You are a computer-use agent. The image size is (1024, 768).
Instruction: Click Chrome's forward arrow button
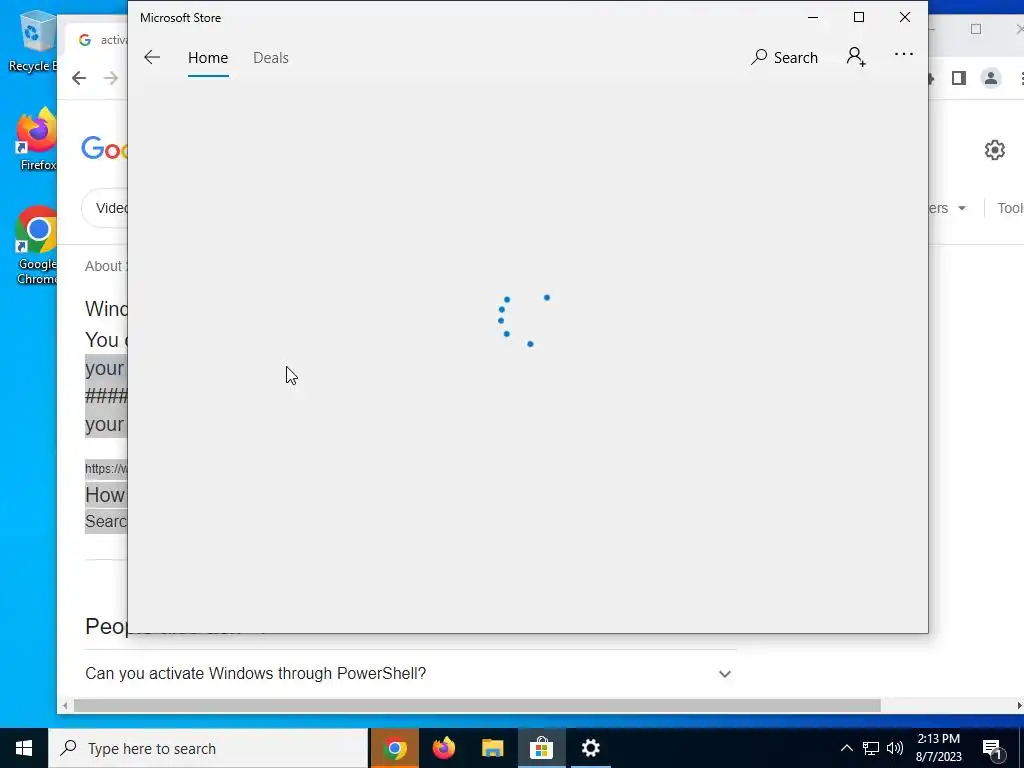110,78
